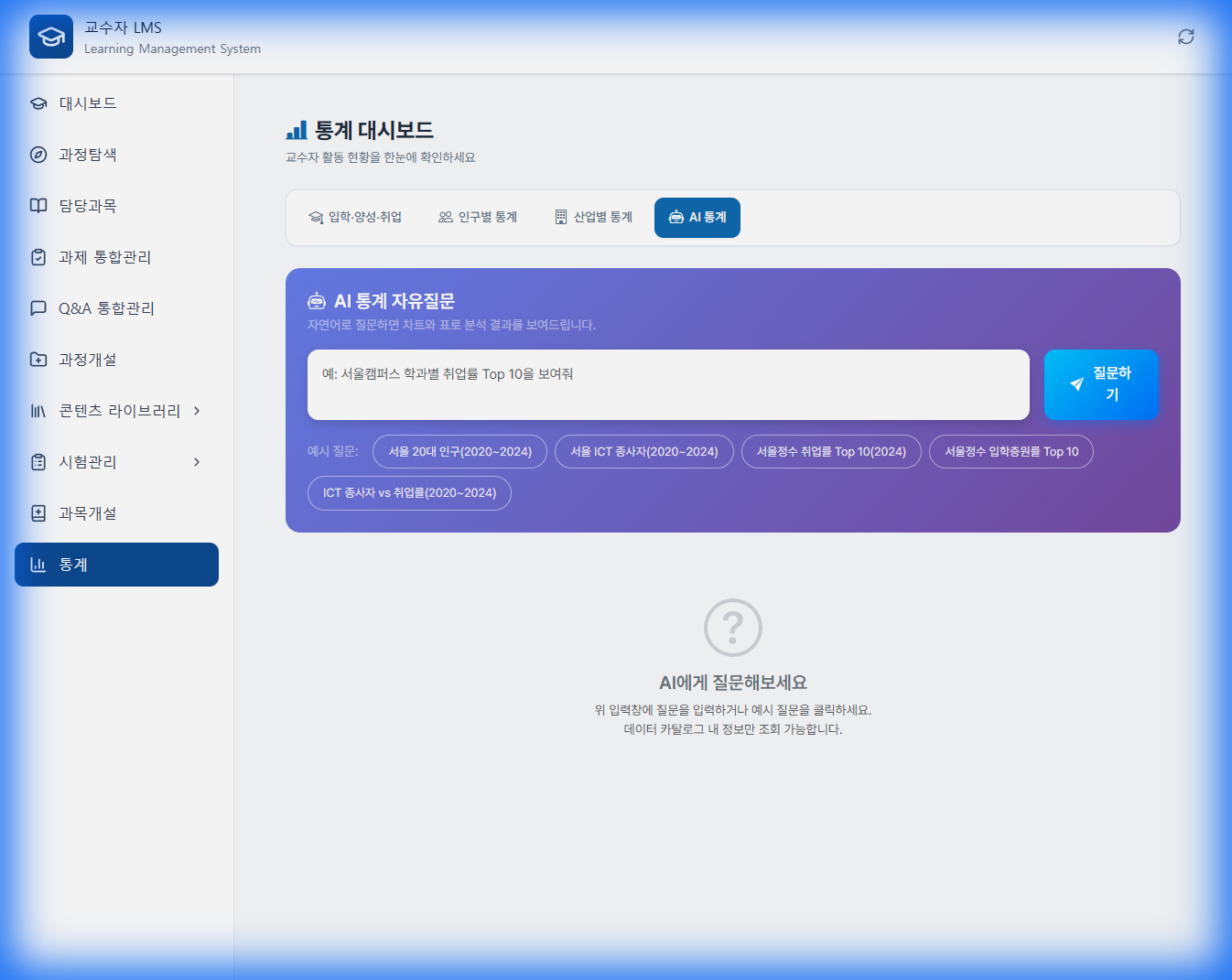This screenshot has height=980, width=1232.
Task: Click the refresh icon in the header
Action: tap(1185, 37)
